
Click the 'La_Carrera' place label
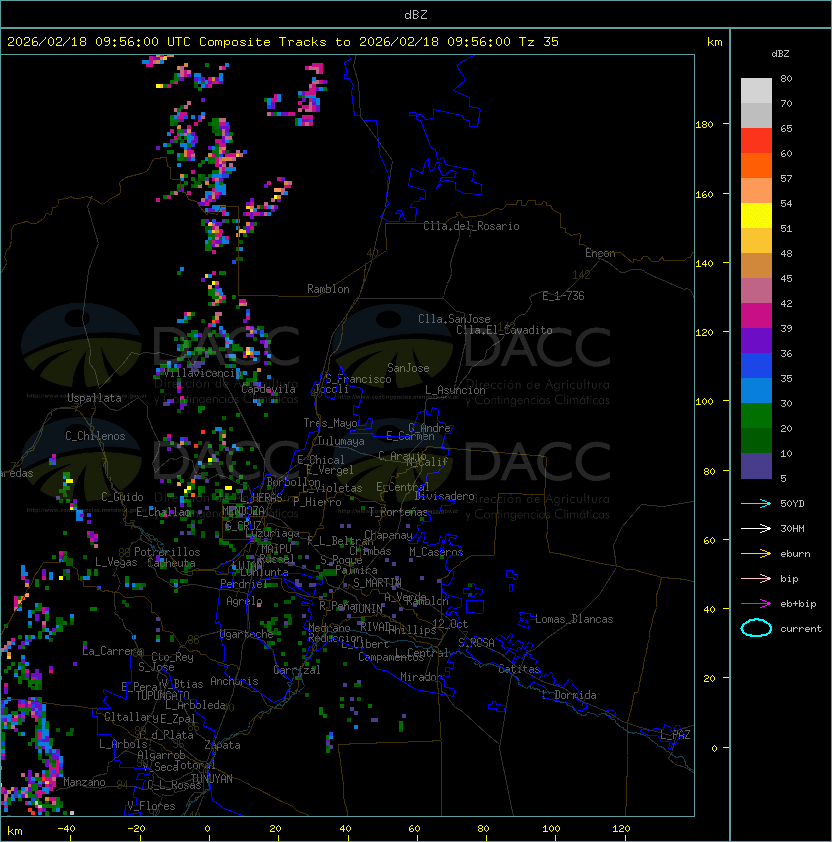pos(113,651)
